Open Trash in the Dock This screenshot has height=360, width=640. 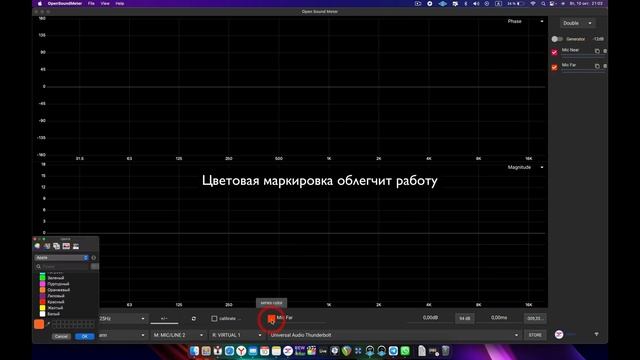point(445,351)
